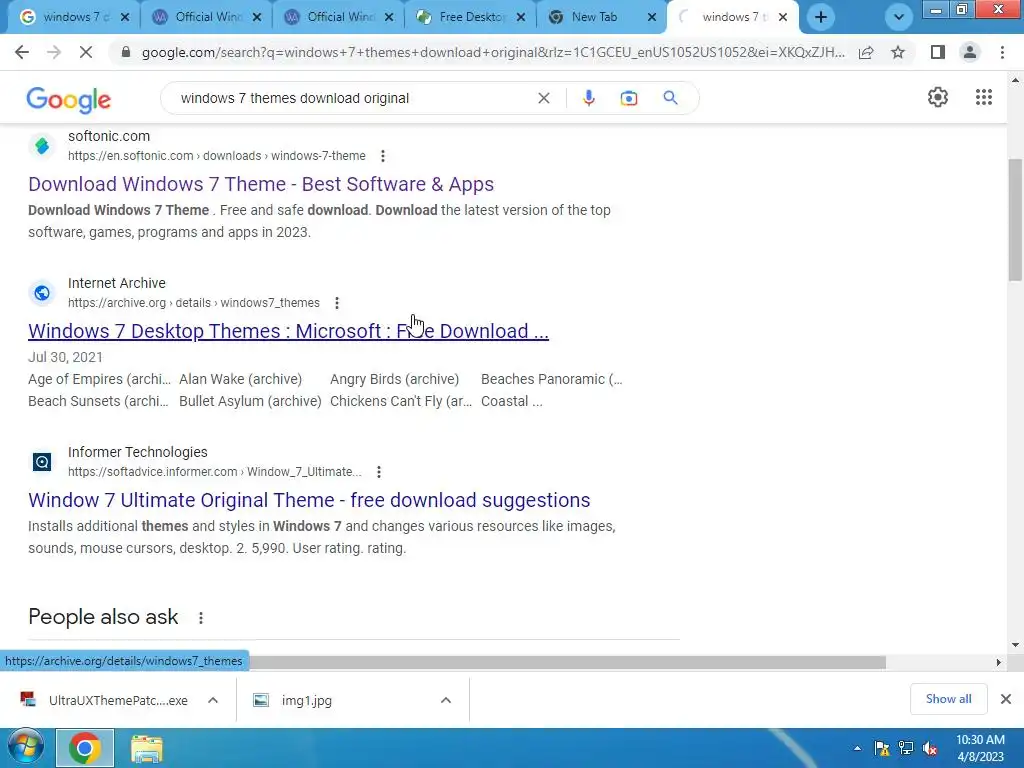Click the address bar URL
The image size is (1024, 768).
[493, 52]
